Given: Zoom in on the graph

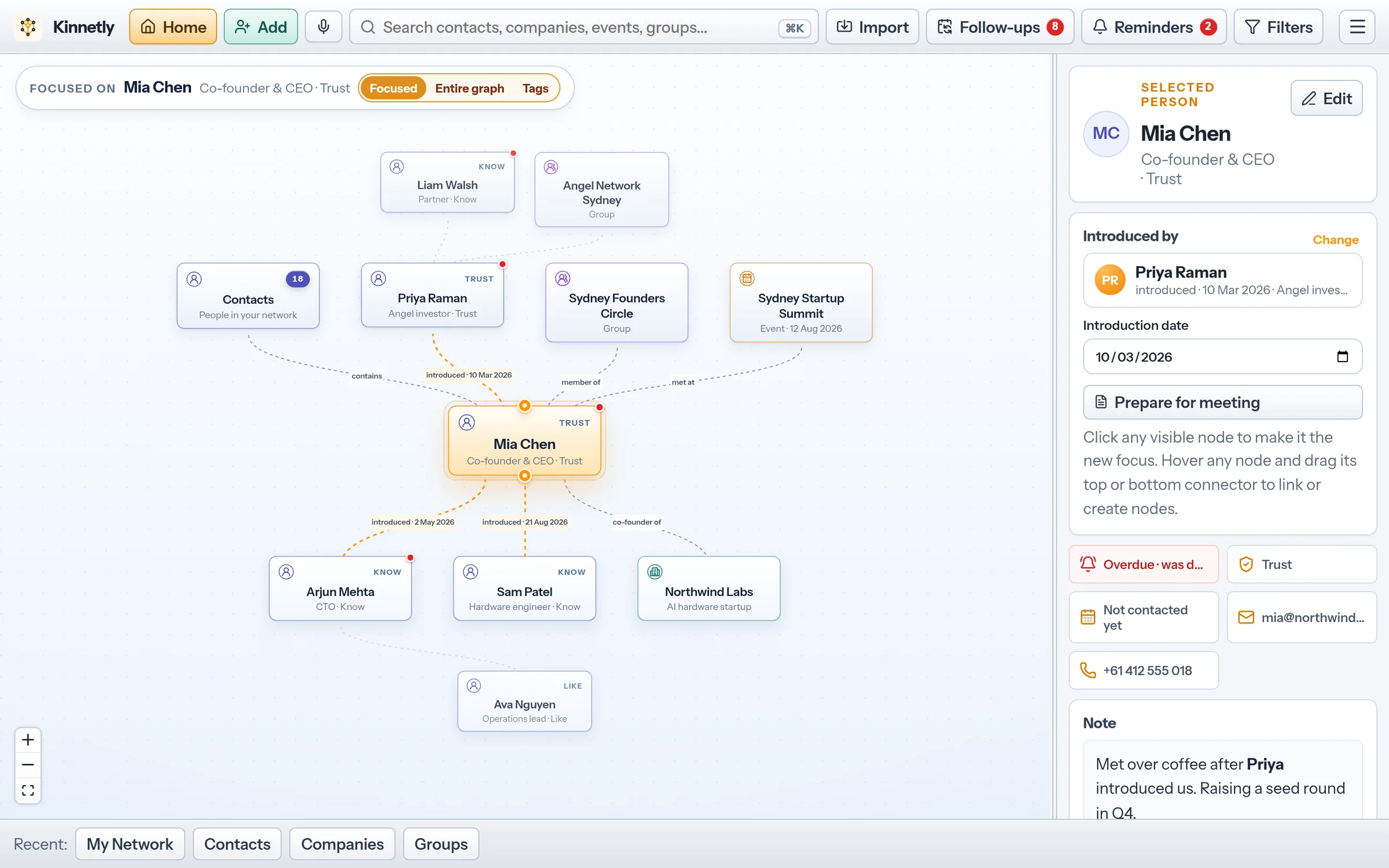Looking at the screenshot, I should pos(28,740).
